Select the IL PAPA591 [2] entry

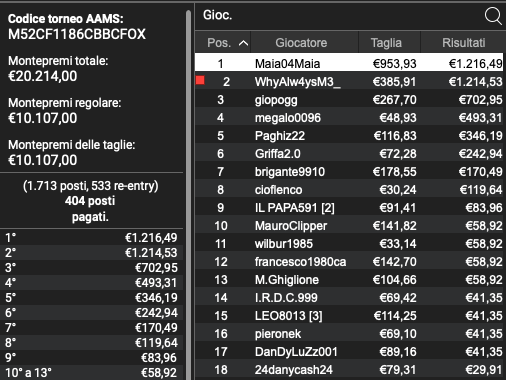tap(349, 208)
